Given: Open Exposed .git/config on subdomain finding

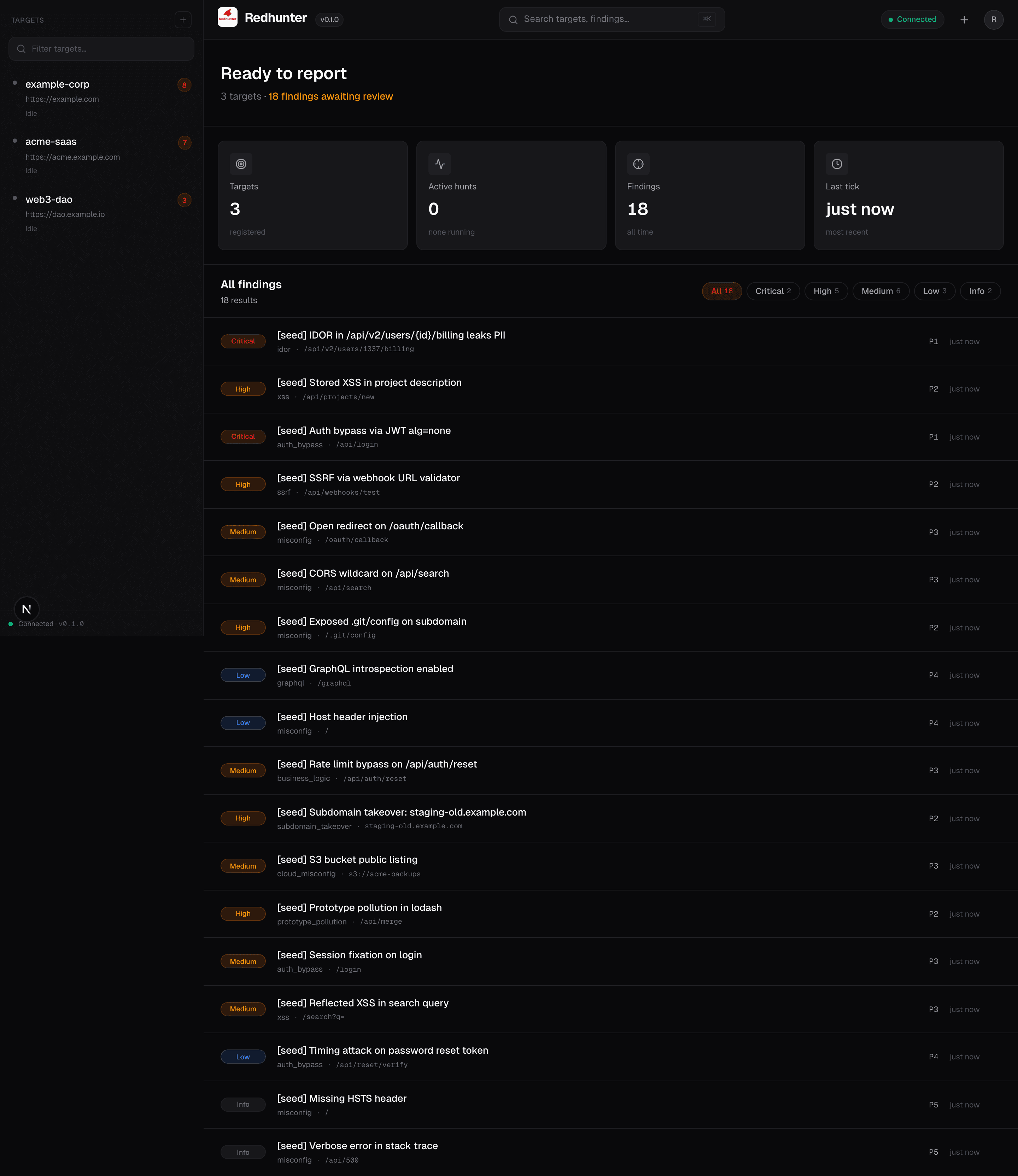Looking at the screenshot, I should point(610,628).
